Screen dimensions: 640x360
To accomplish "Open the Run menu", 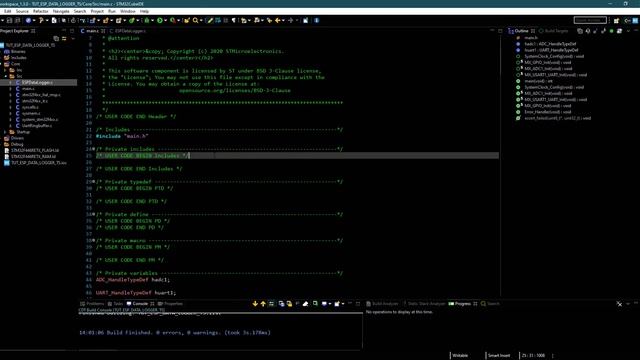I will click(112, 11).
